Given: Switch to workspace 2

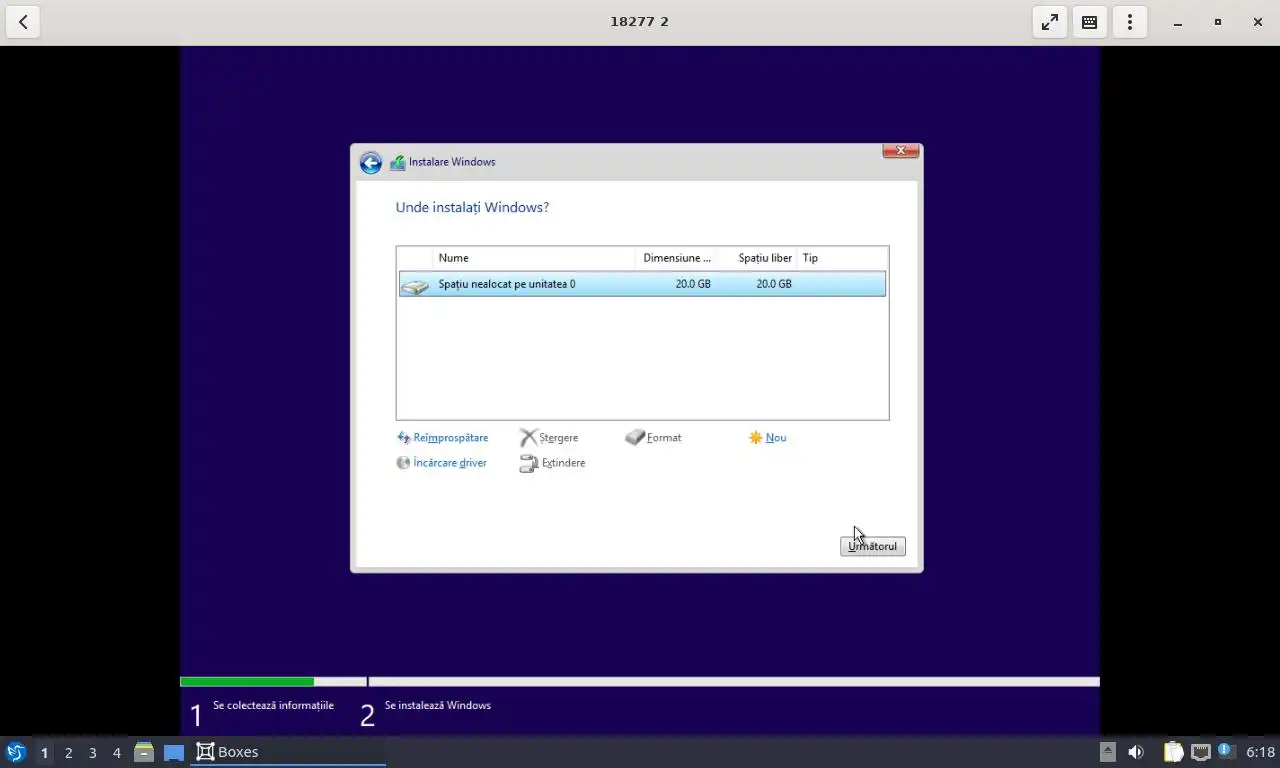Looking at the screenshot, I should click(68, 752).
